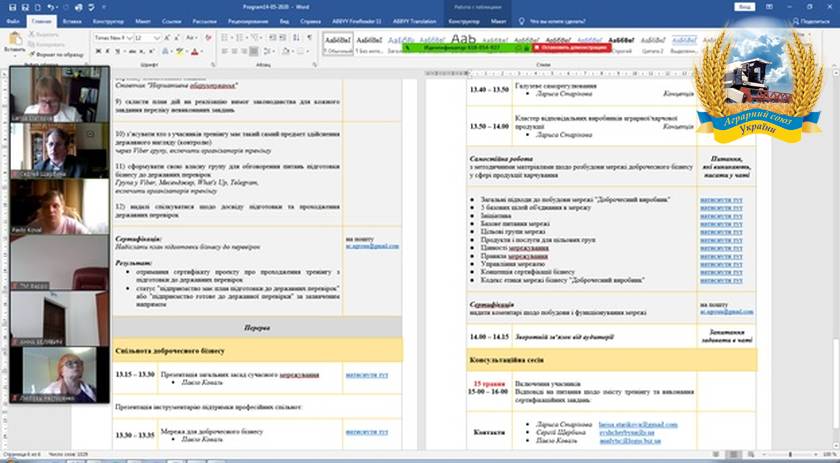Click the Вход sign-in button

tap(745, 7)
